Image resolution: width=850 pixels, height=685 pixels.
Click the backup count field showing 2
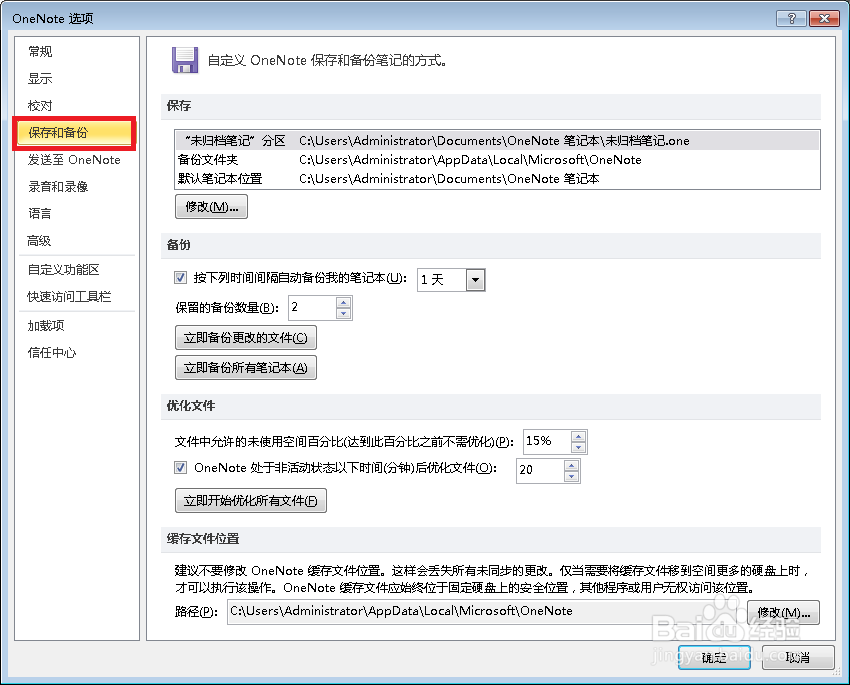pos(312,308)
